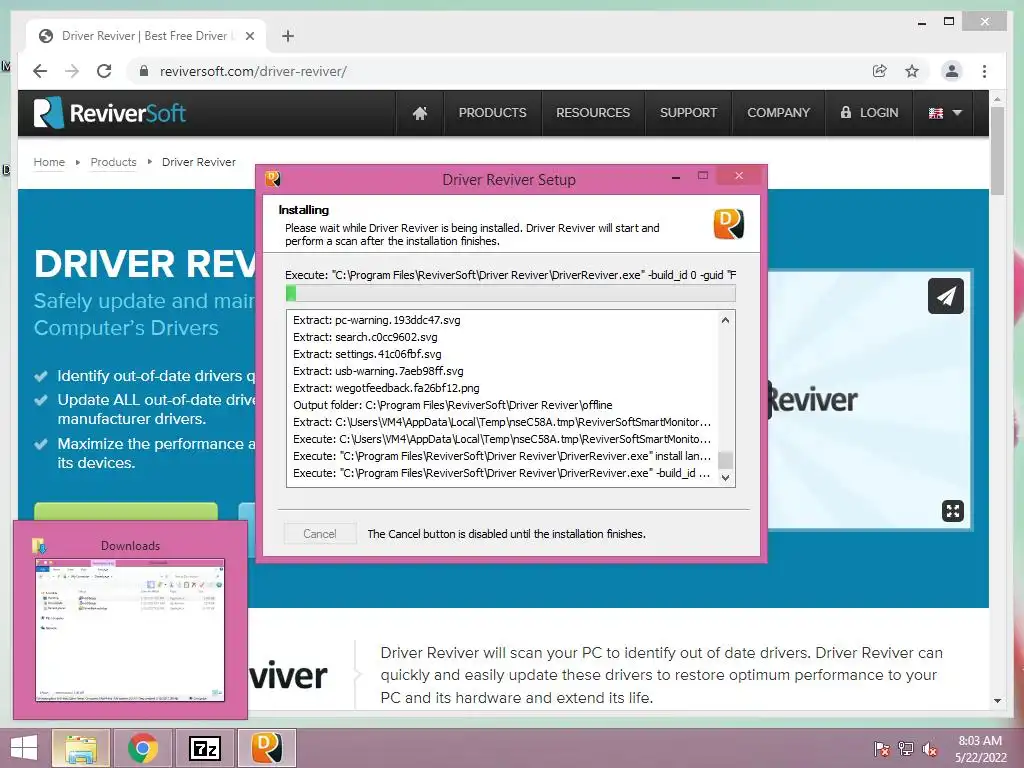This screenshot has height=768, width=1024.
Task: Click the page scrollbar down arrow
Action: tap(997, 701)
